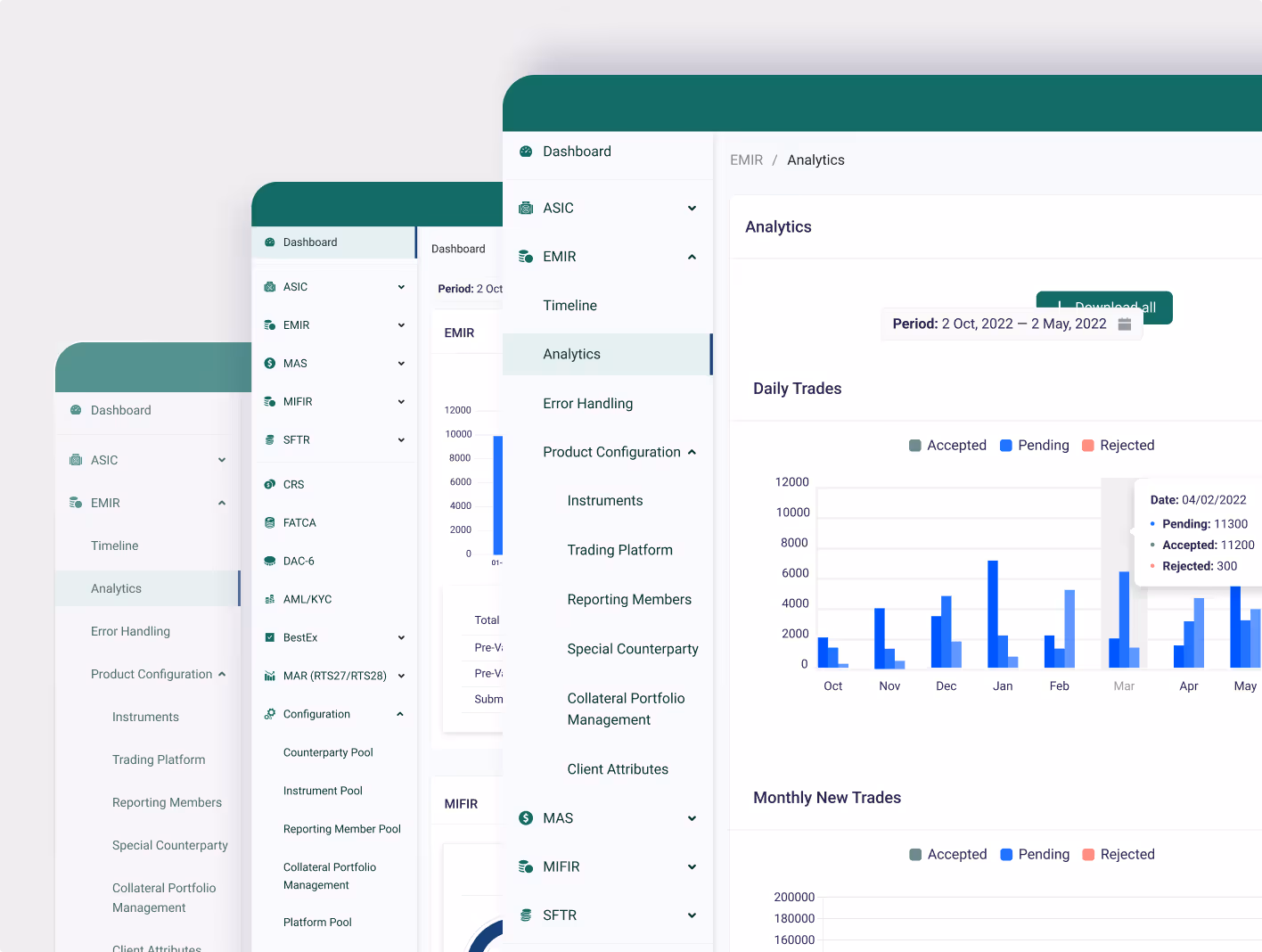This screenshot has height=952, width=1262.
Task: Click Dashboard icon in middle window sidebar
Action: 270,242
